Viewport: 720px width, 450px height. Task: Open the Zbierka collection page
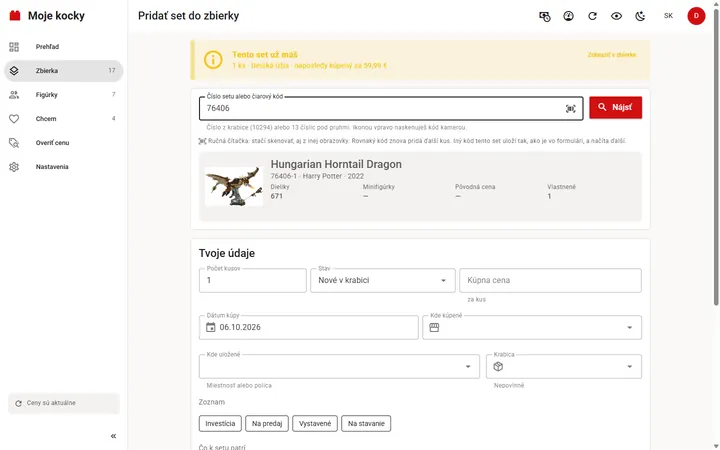pos(63,71)
